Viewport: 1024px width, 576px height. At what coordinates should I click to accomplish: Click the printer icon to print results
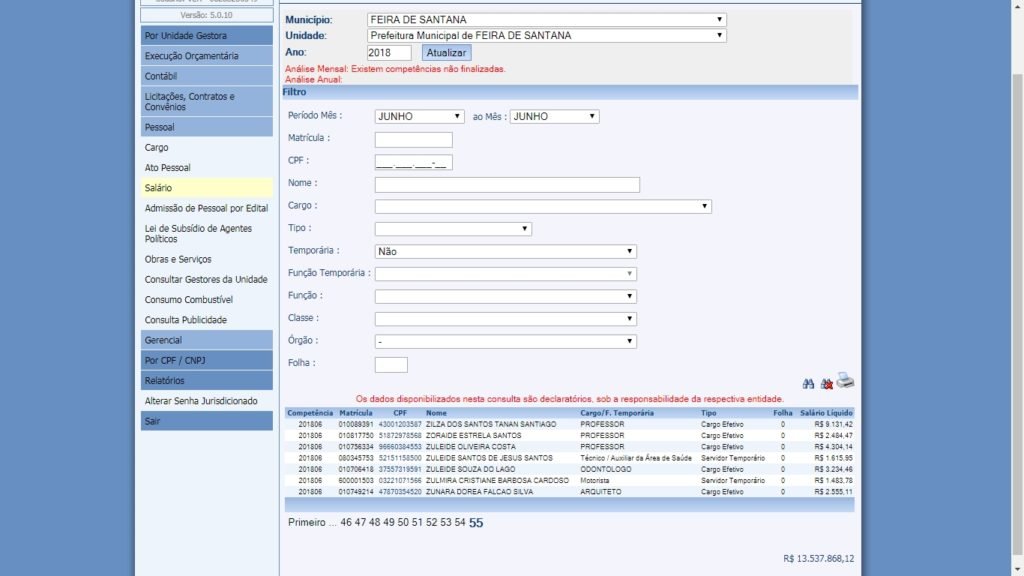[845, 381]
